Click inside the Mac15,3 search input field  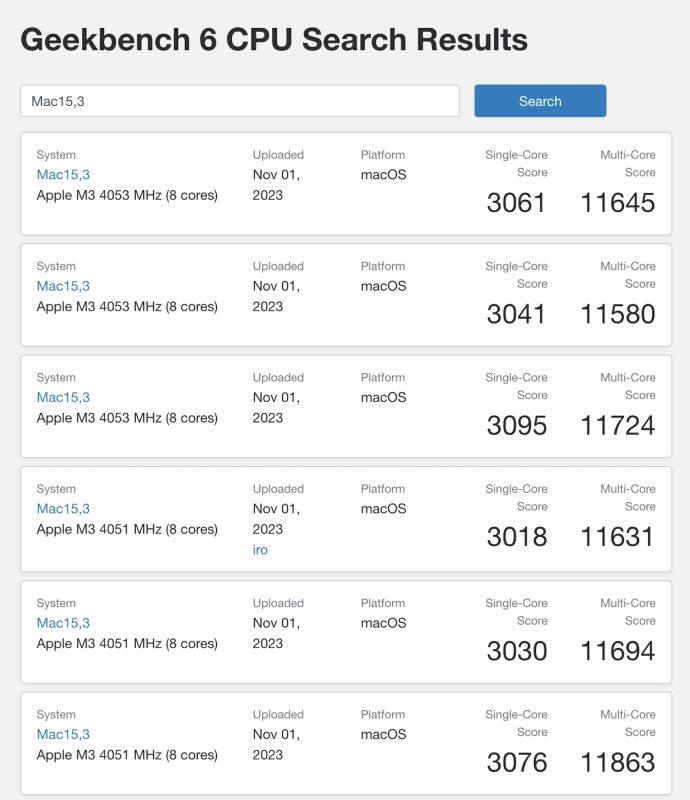pyautogui.click(x=240, y=101)
